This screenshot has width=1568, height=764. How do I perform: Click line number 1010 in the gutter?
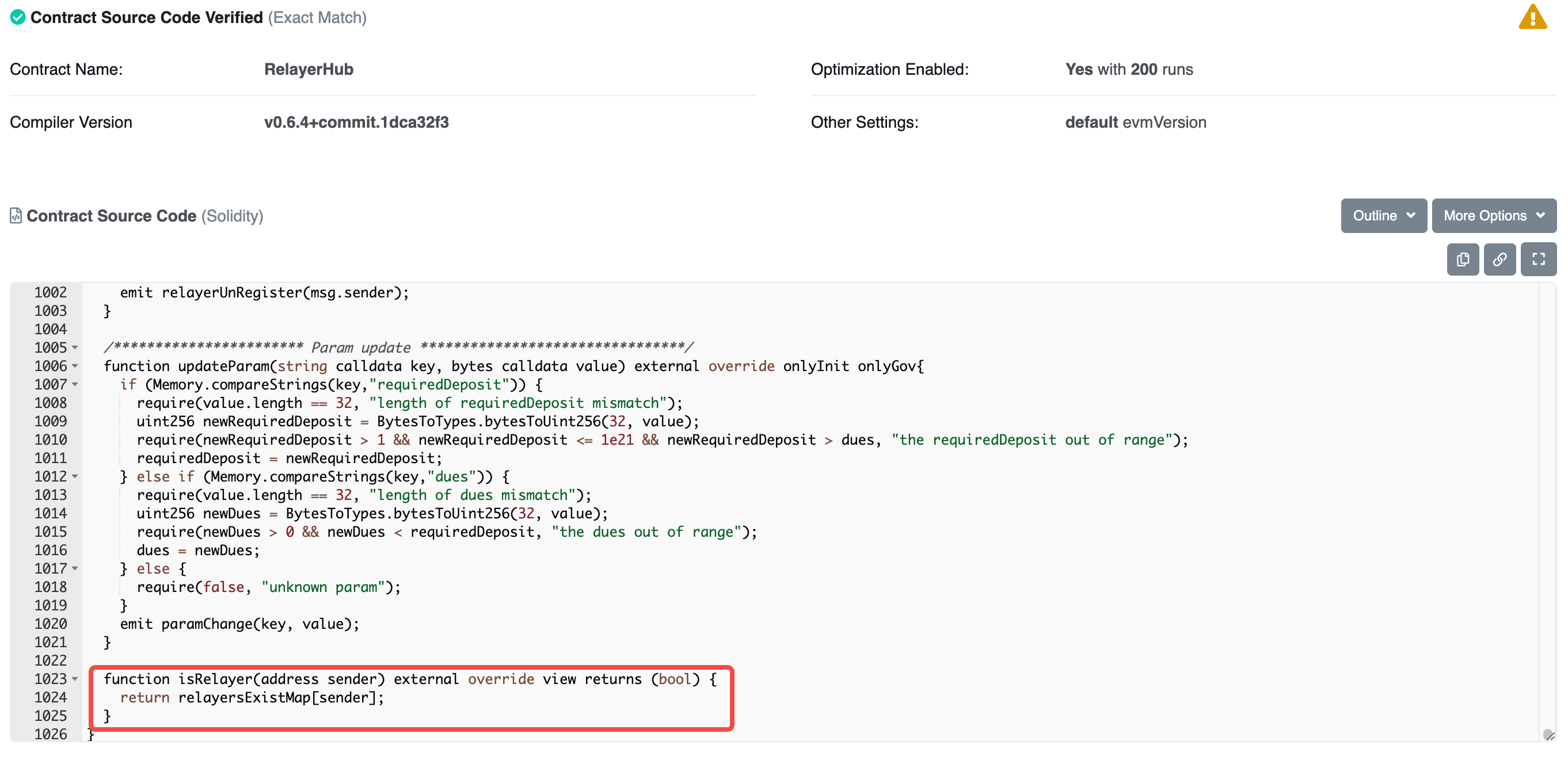51,440
